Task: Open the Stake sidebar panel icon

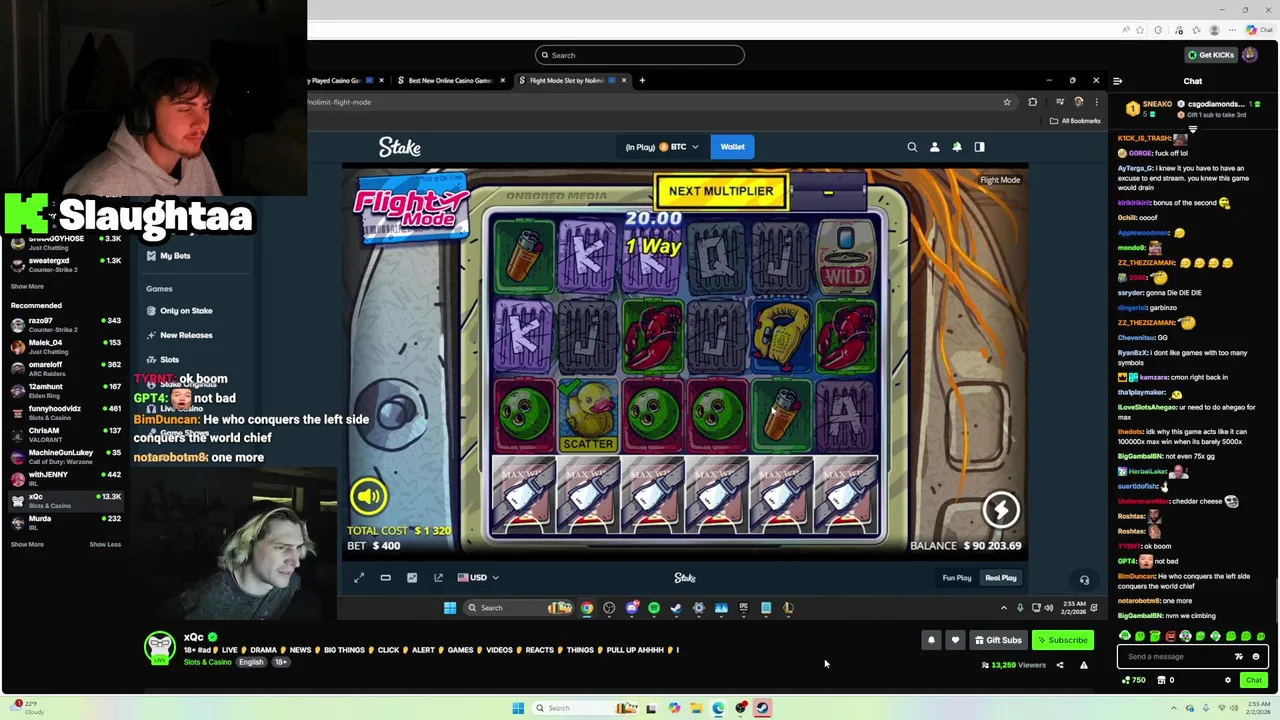Action: 979,147
